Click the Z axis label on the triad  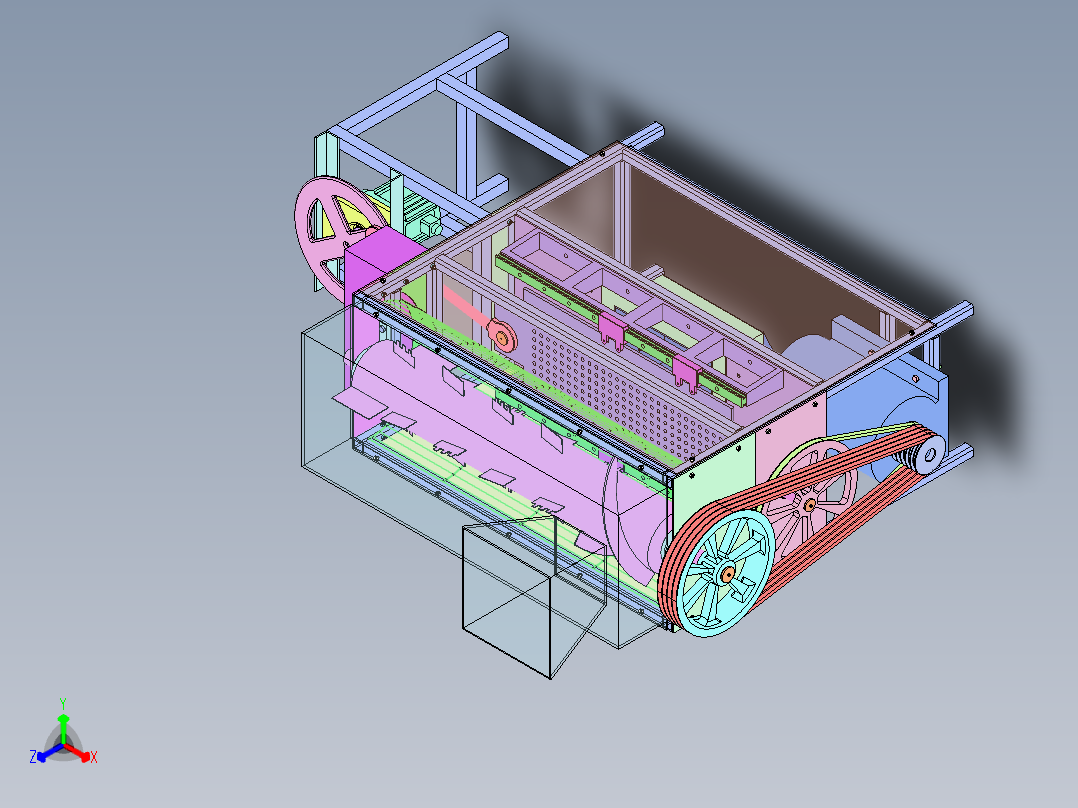[x=32, y=756]
